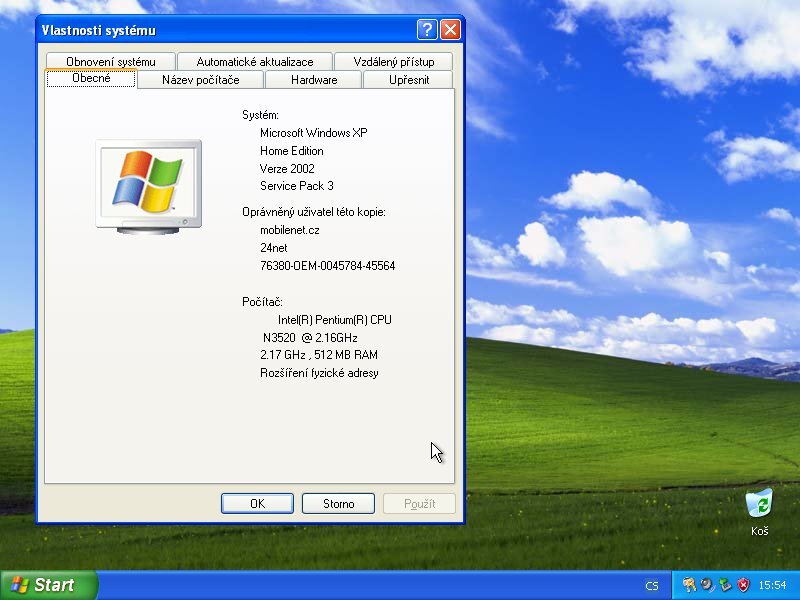Click the help question mark in the title bar
The image size is (800, 600).
(x=428, y=30)
